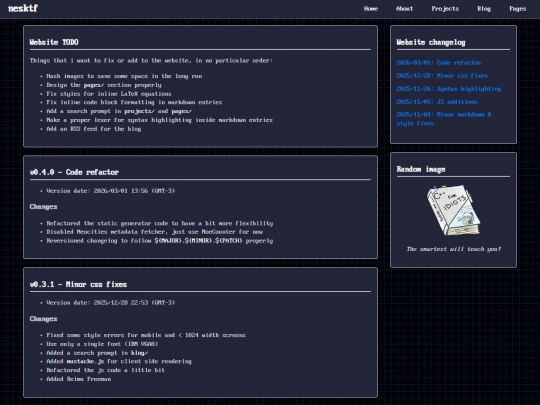Click the v0.4.0 - Code refactor heading
Screen dimensions: 540x405
point(74,172)
